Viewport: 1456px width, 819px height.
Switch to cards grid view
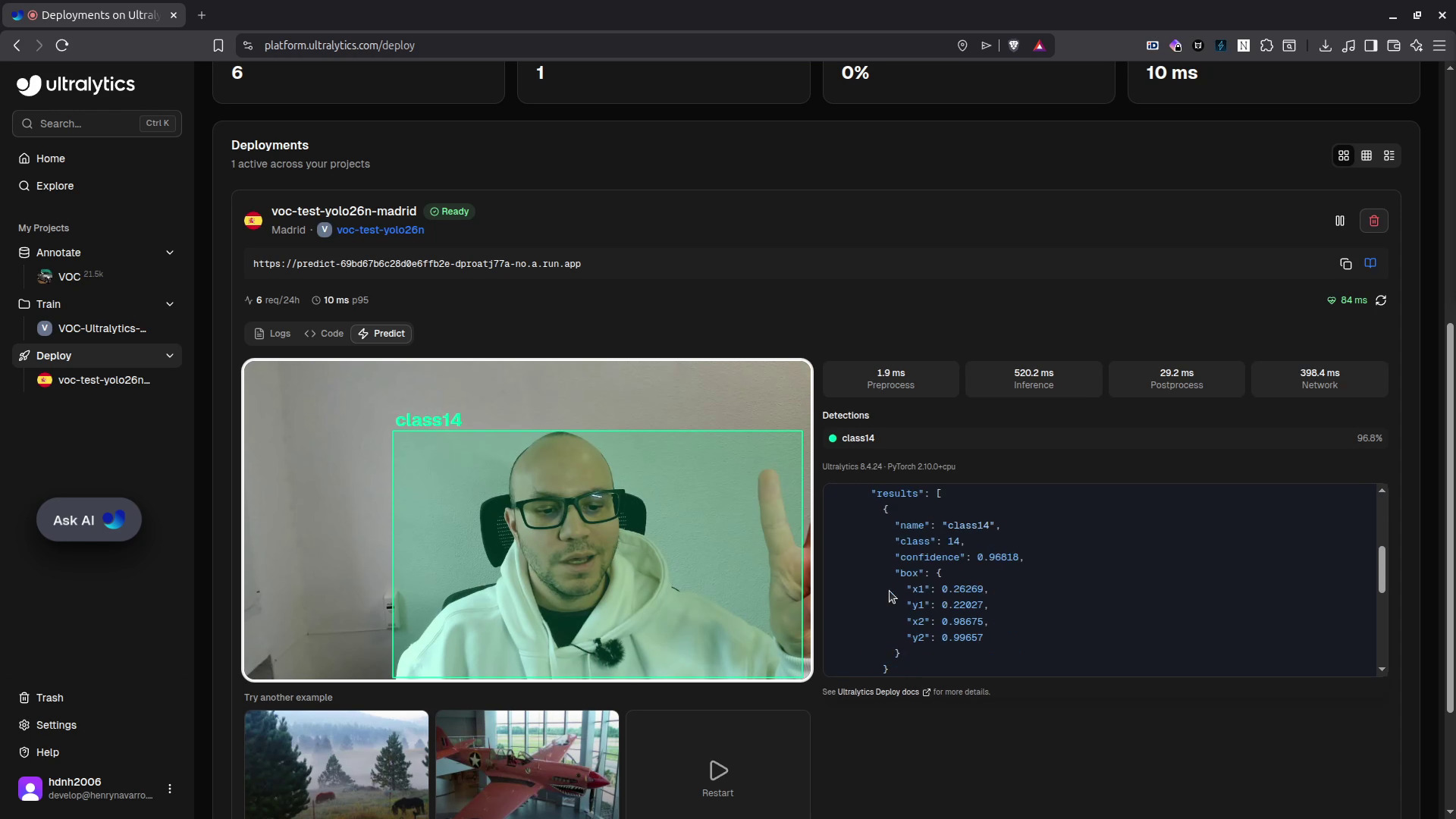click(1344, 155)
